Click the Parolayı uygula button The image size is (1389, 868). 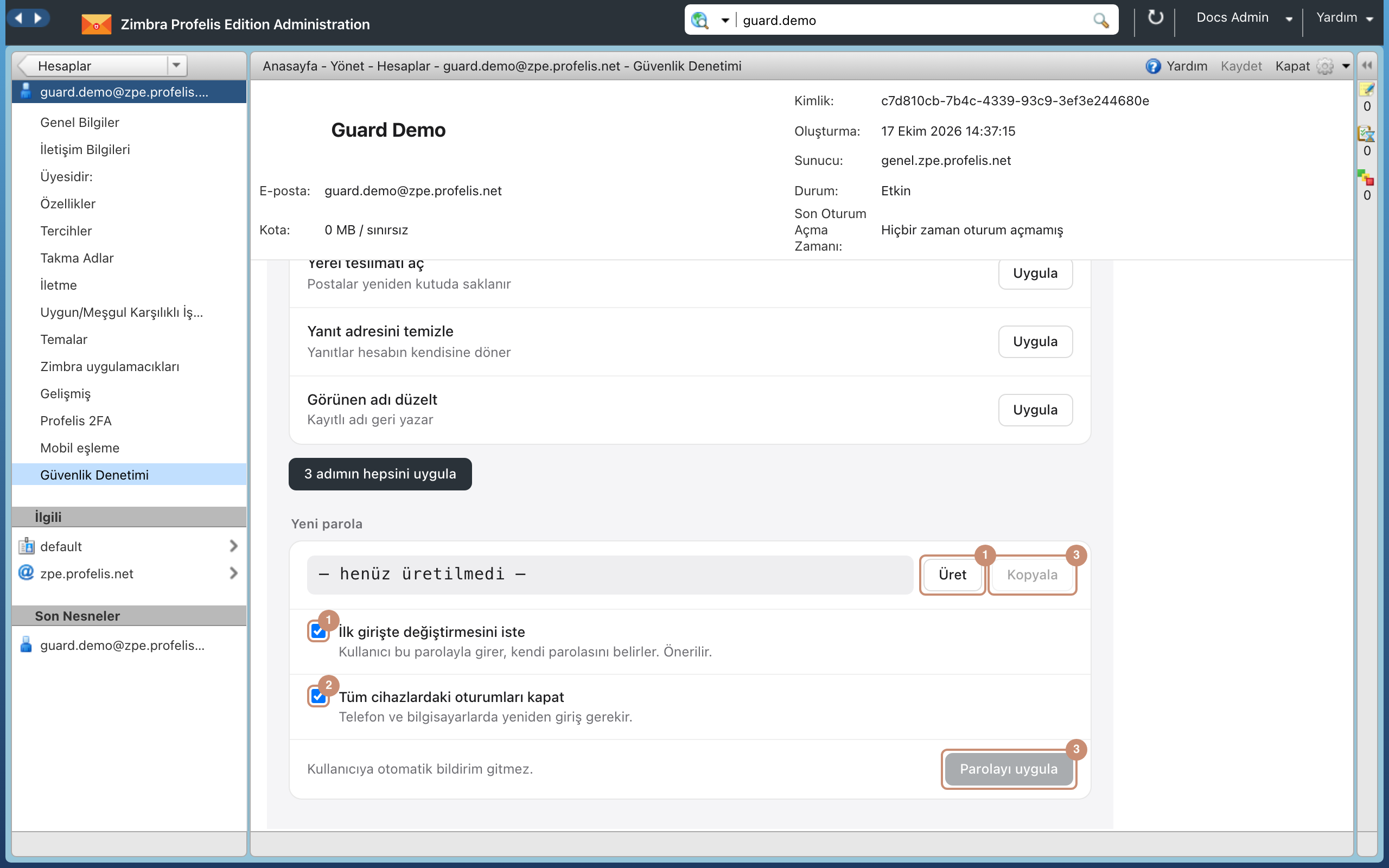1009,769
